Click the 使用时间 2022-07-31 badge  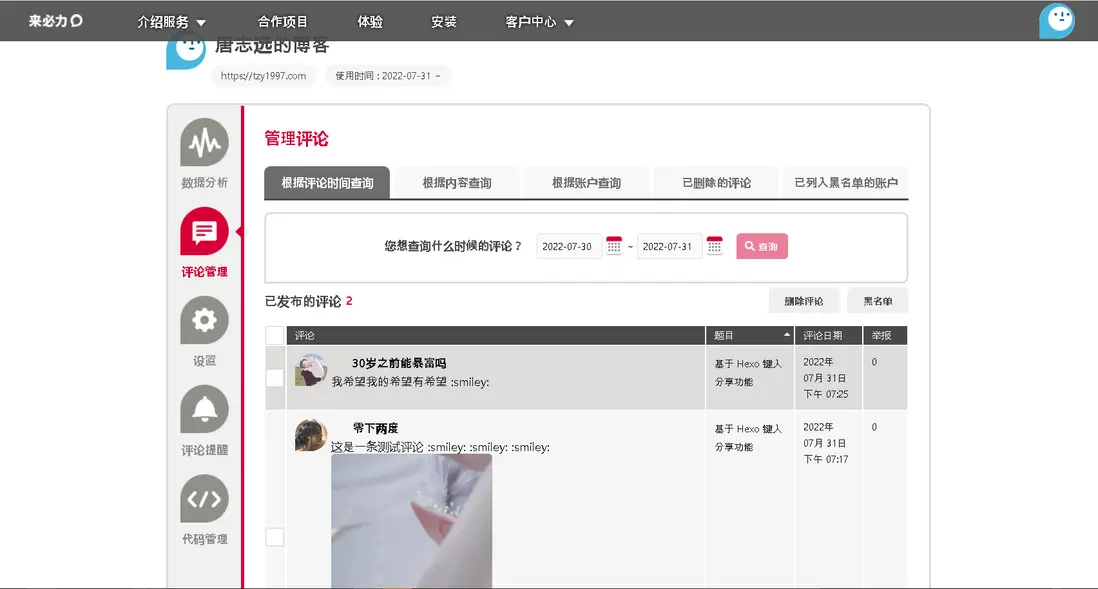(388, 76)
